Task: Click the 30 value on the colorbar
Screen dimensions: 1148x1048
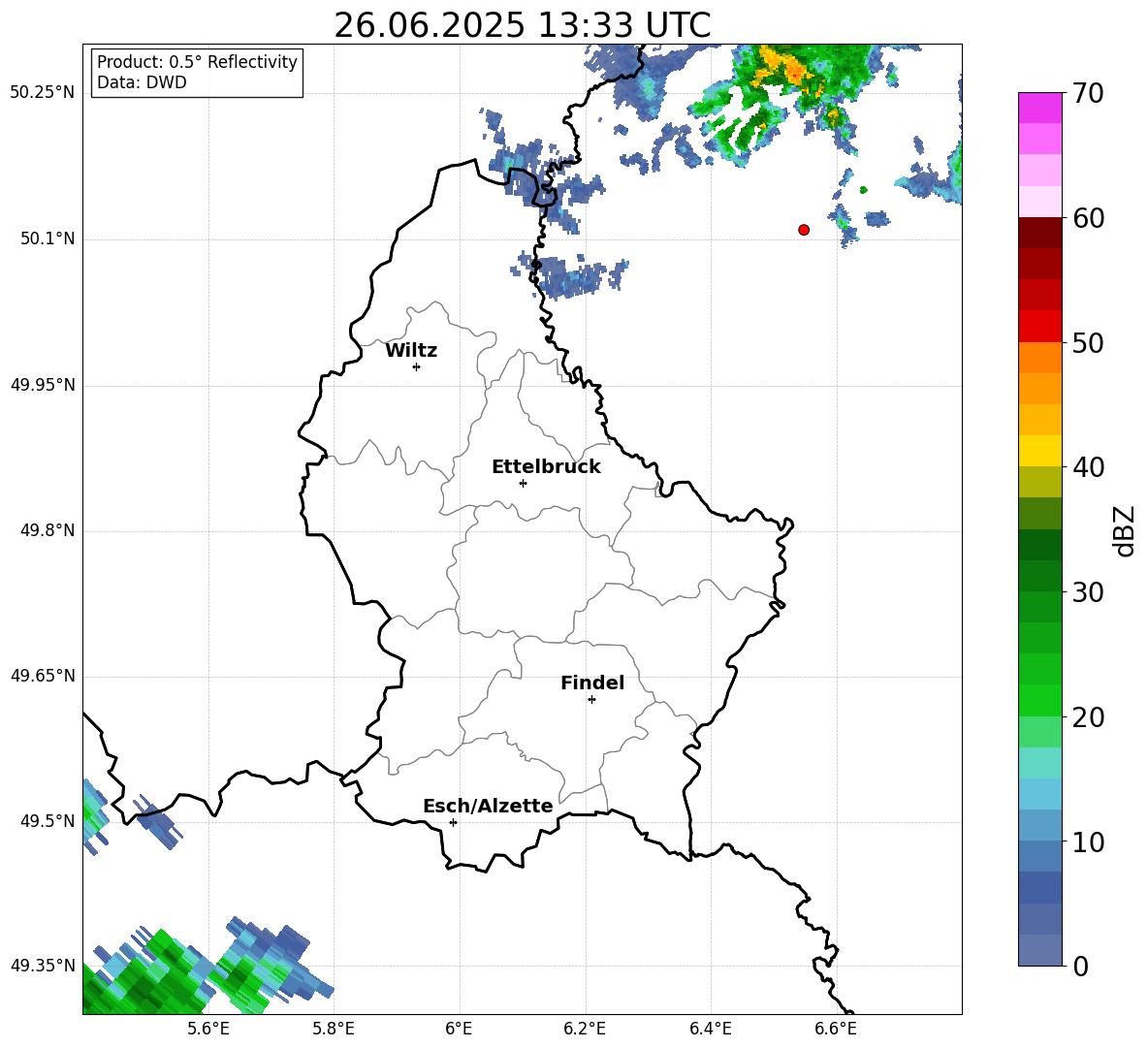Action: click(1087, 592)
